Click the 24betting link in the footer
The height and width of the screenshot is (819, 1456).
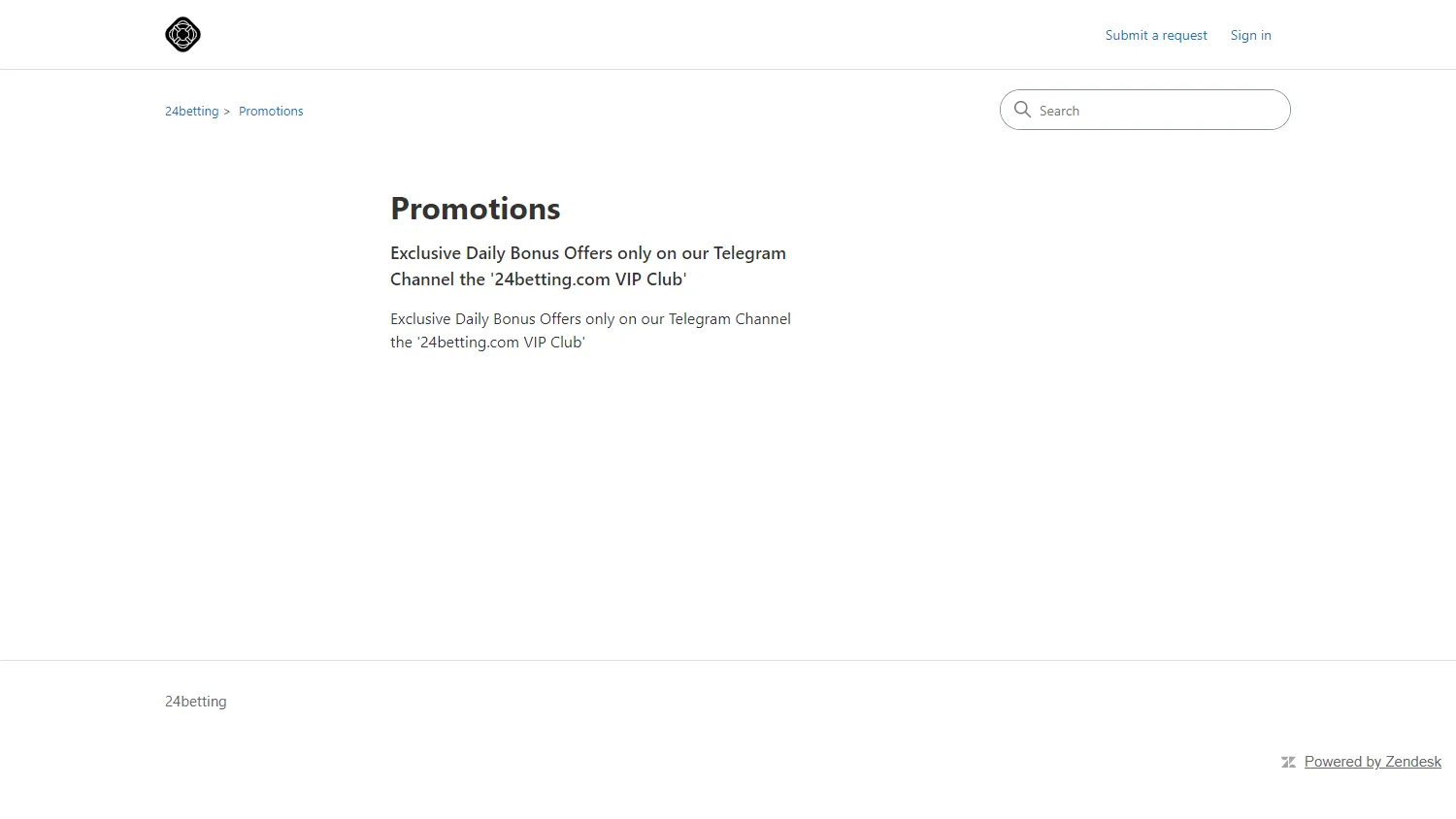195,702
